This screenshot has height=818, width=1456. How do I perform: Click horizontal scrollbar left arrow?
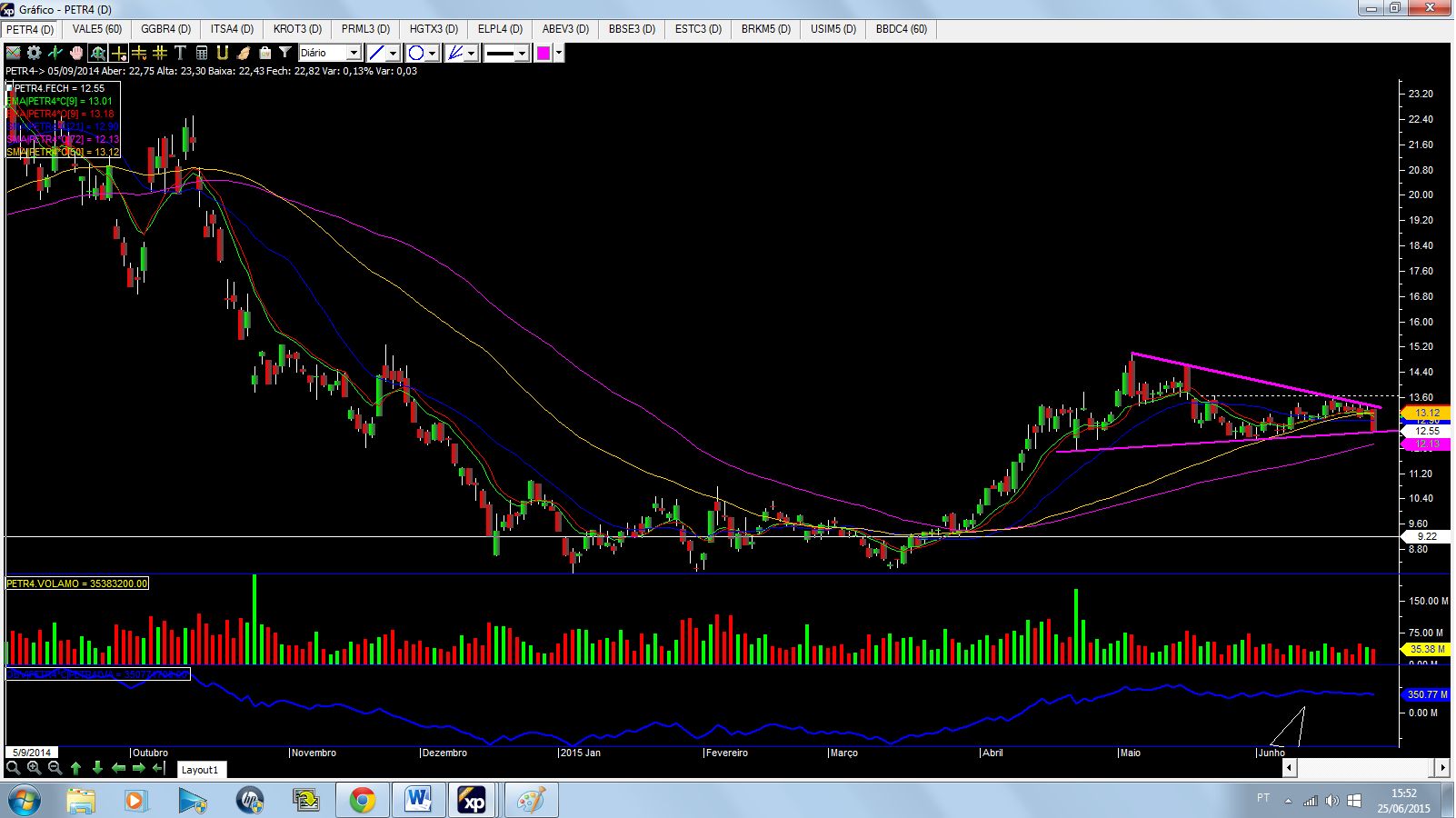pos(1289,768)
